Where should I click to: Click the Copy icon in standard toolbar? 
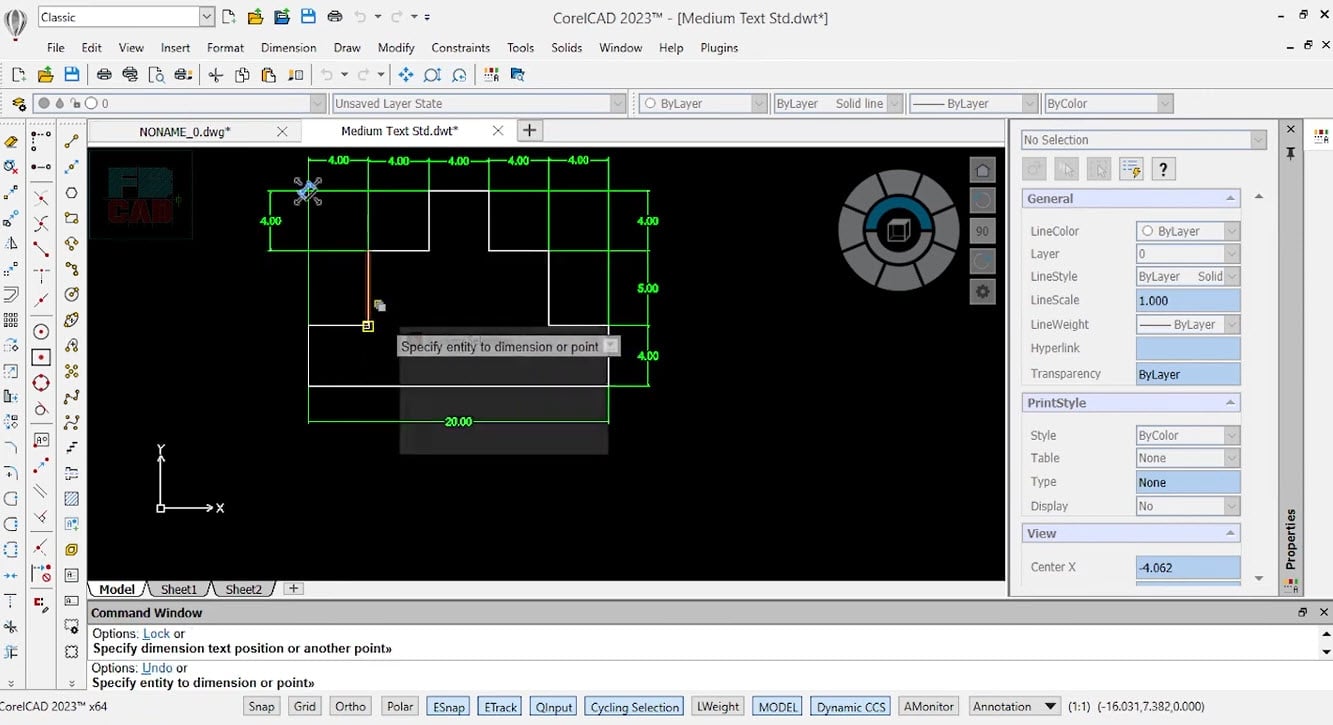[x=242, y=75]
